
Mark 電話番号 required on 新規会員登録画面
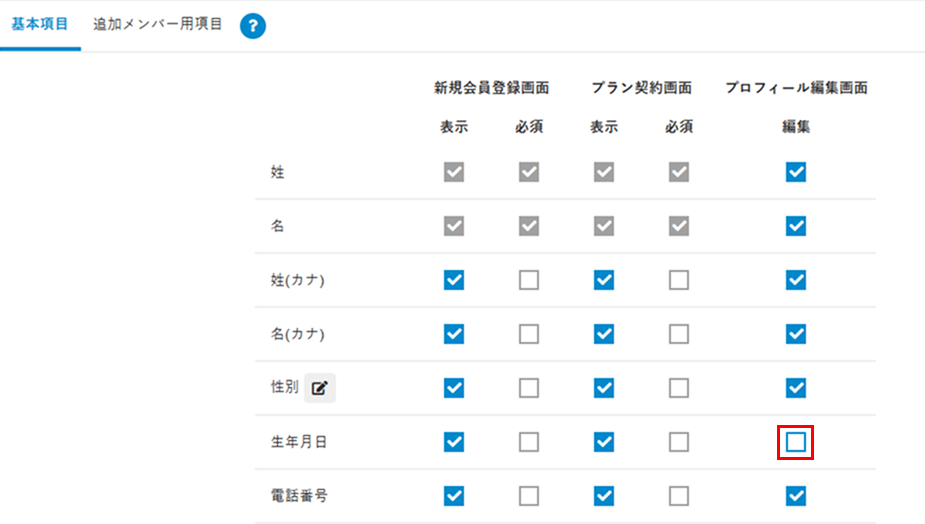pyautogui.click(x=529, y=496)
